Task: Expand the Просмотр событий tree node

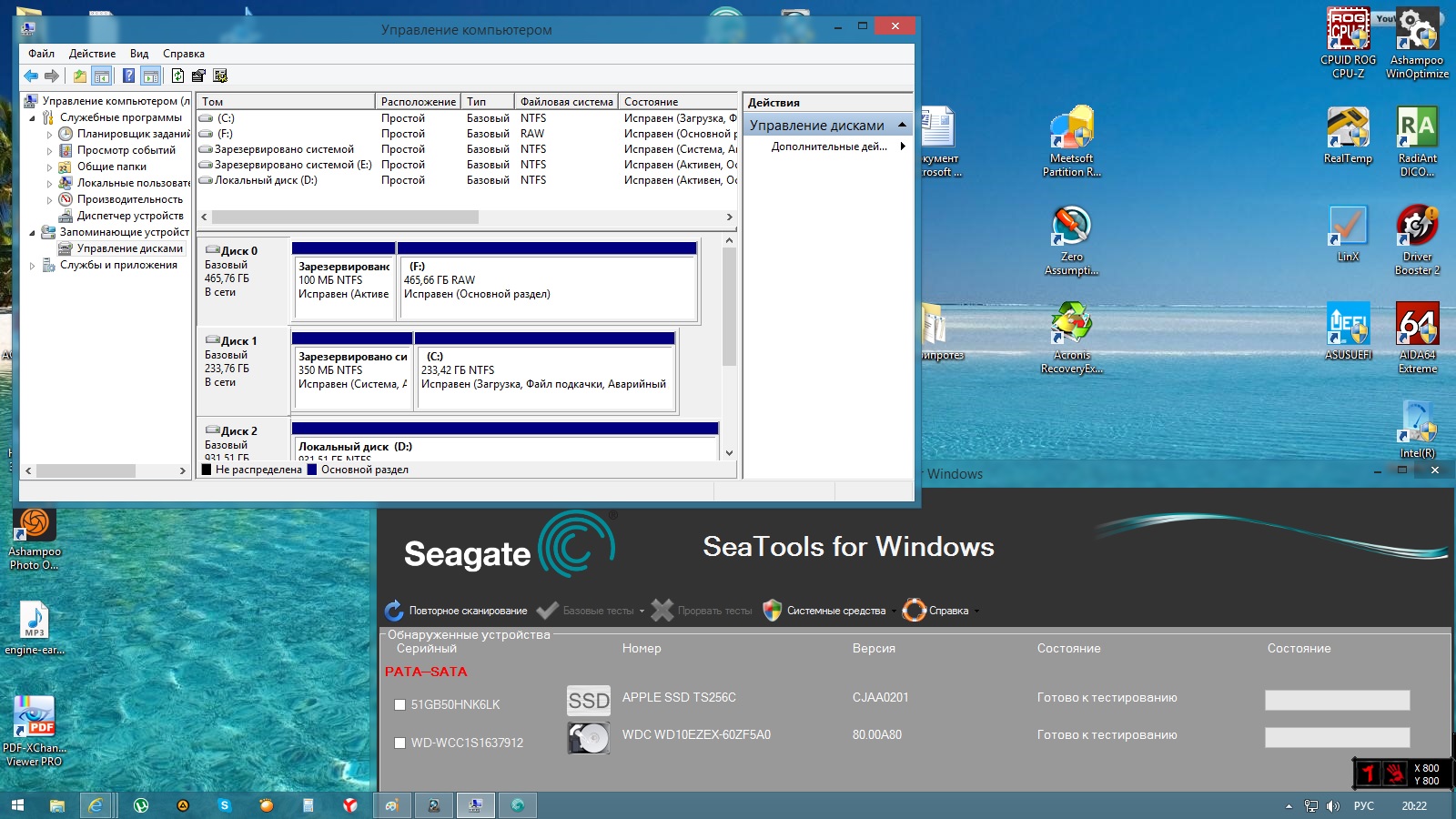Action: tap(49, 150)
